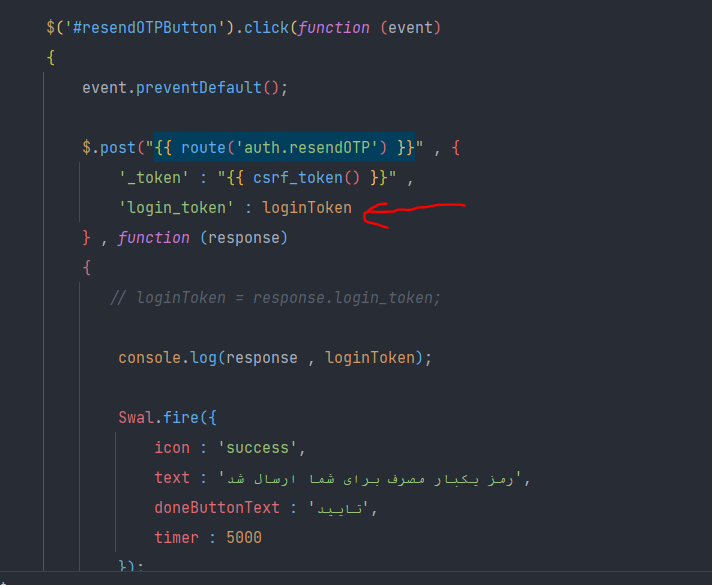The height and width of the screenshot is (585, 712).
Task: Click the 'login_token' key string
Action: pos(176,208)
